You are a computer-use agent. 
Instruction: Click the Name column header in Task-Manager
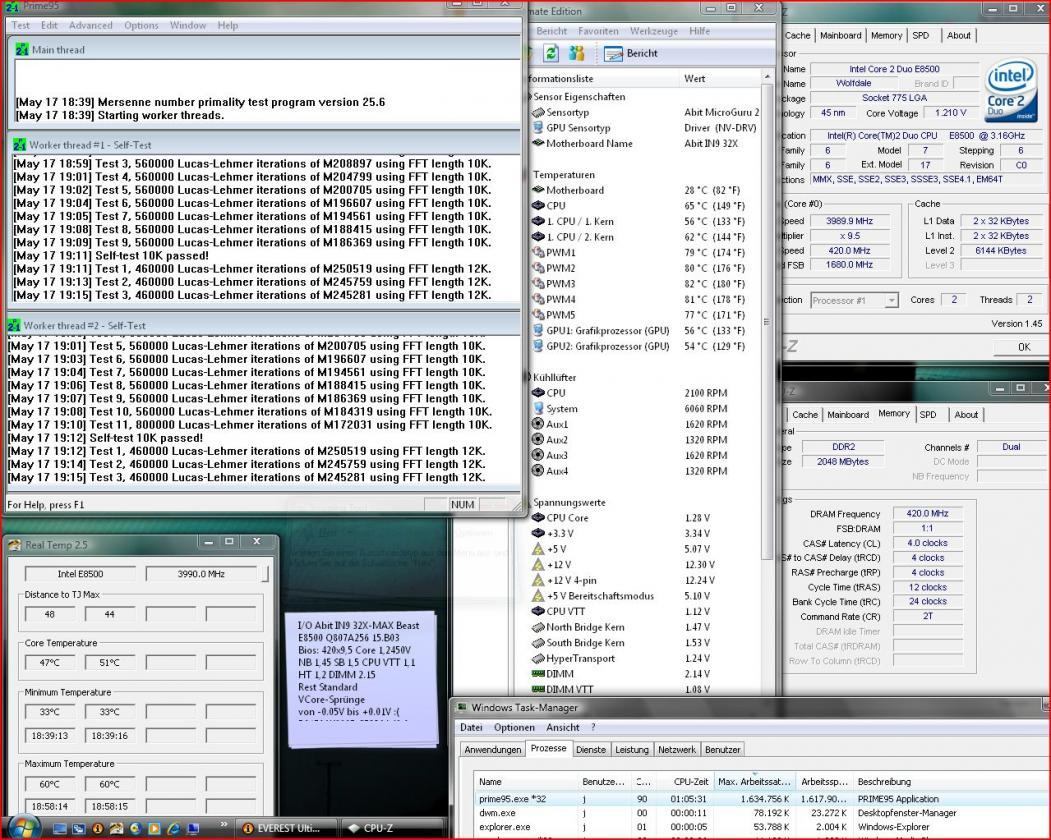pos(526,782)
